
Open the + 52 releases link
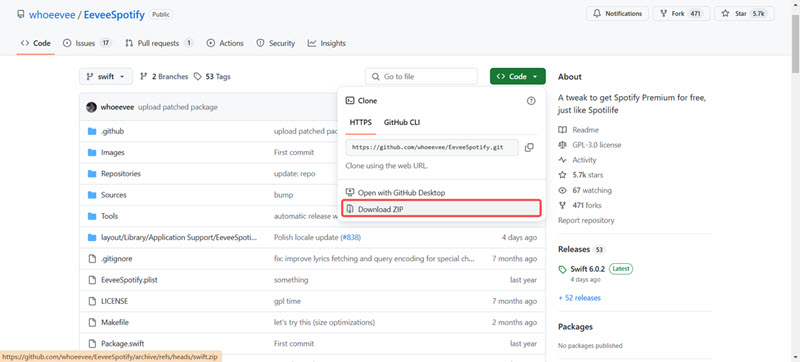click(580, 298)
